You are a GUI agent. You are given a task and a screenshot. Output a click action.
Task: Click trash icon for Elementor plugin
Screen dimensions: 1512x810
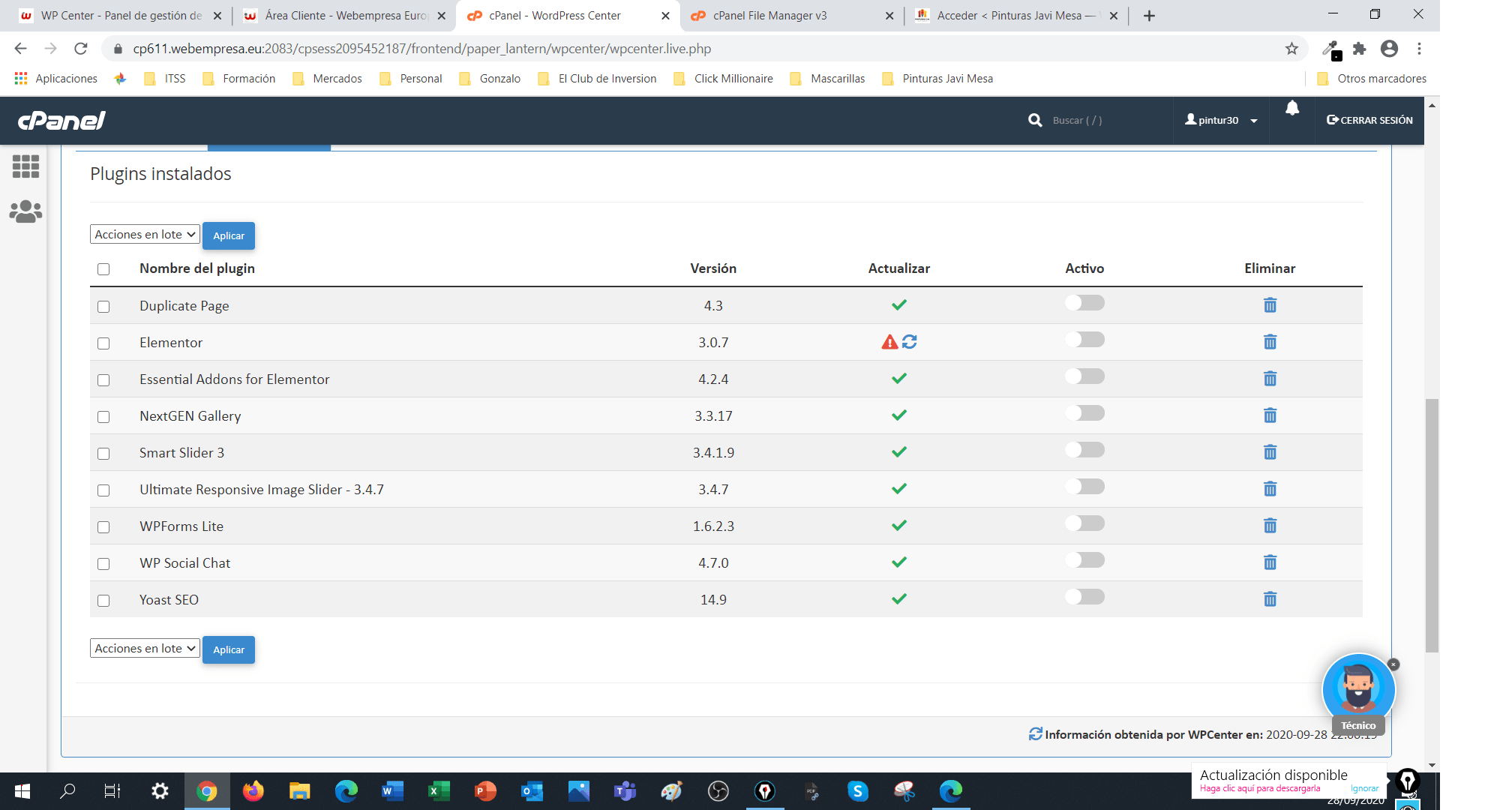1270,342
